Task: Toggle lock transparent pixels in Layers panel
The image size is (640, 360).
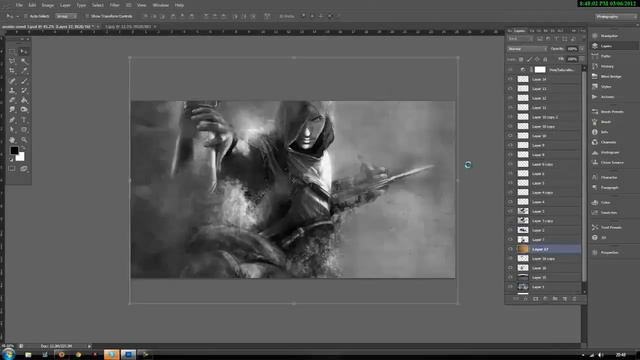Action: point(521,60)
